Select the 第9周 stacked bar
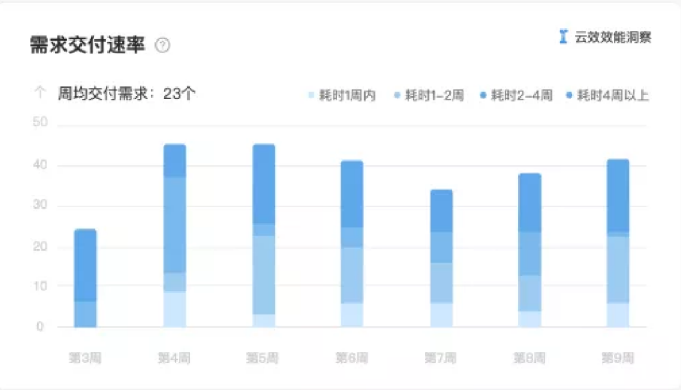Screen dimensions: 681x390 coord(618,243)
